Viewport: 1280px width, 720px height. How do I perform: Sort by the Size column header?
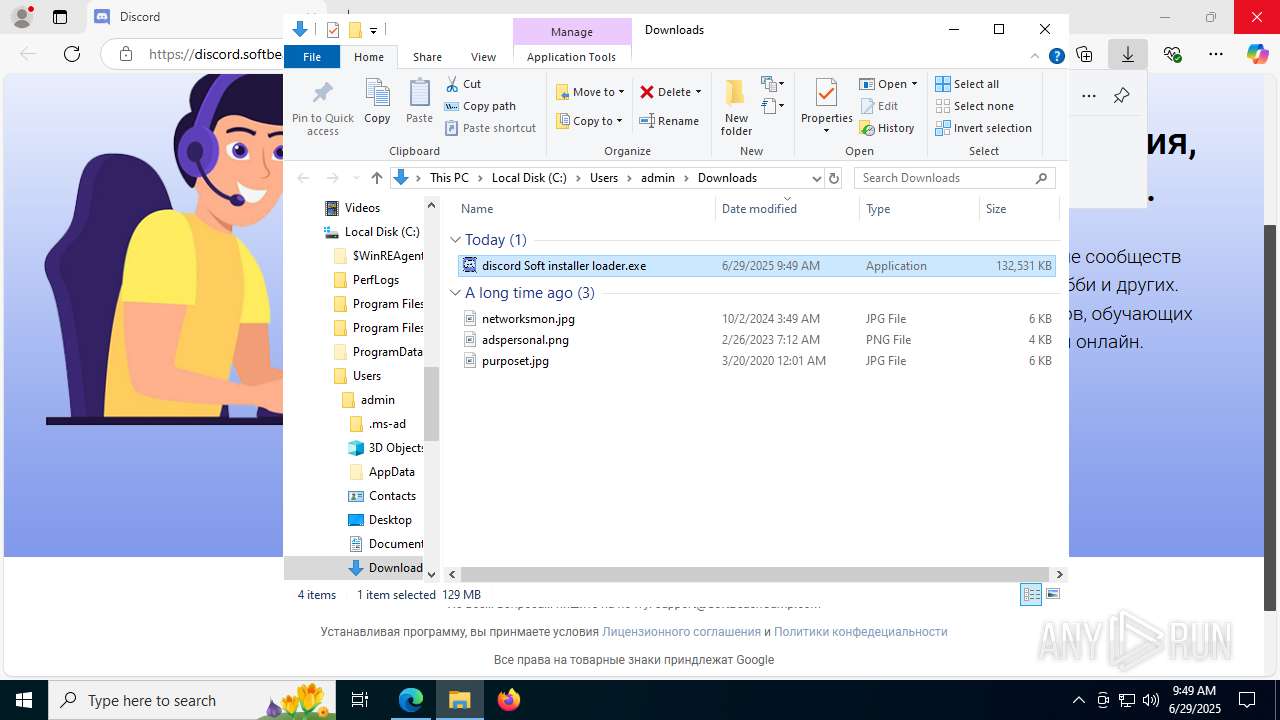(1018, 209)
